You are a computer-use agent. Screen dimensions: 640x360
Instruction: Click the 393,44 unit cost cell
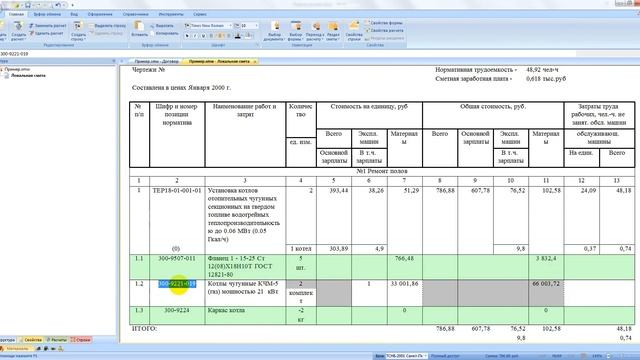pos(339,191)
